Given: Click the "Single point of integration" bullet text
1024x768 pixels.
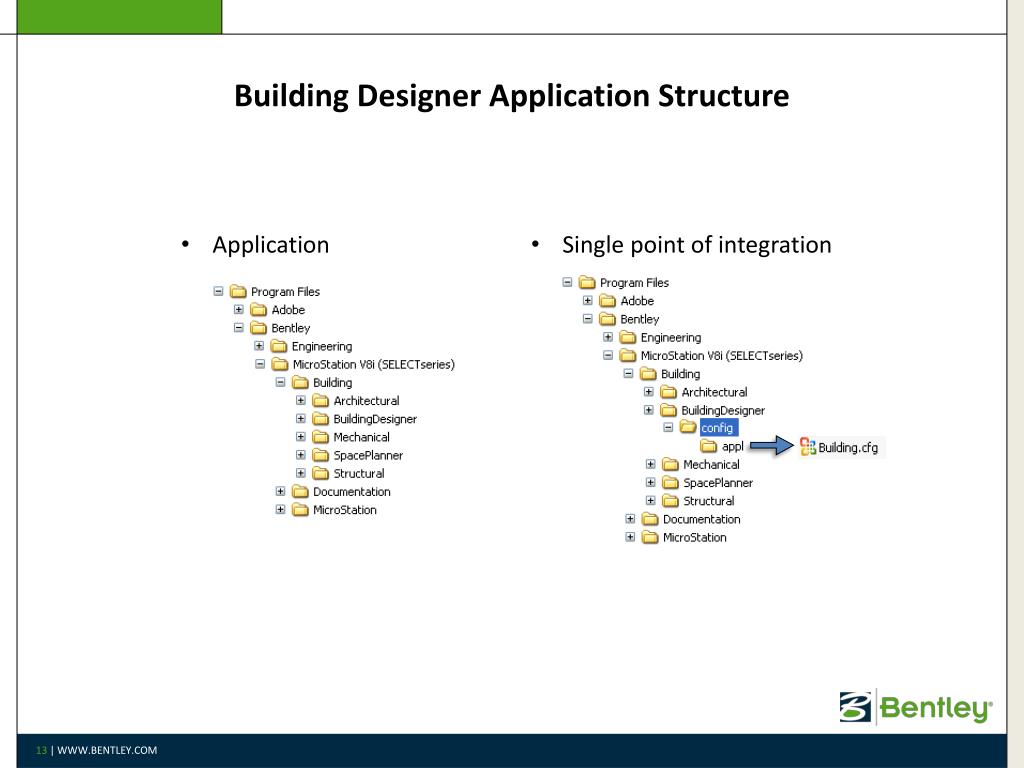Looking at the screenshot, I should 697,245.
